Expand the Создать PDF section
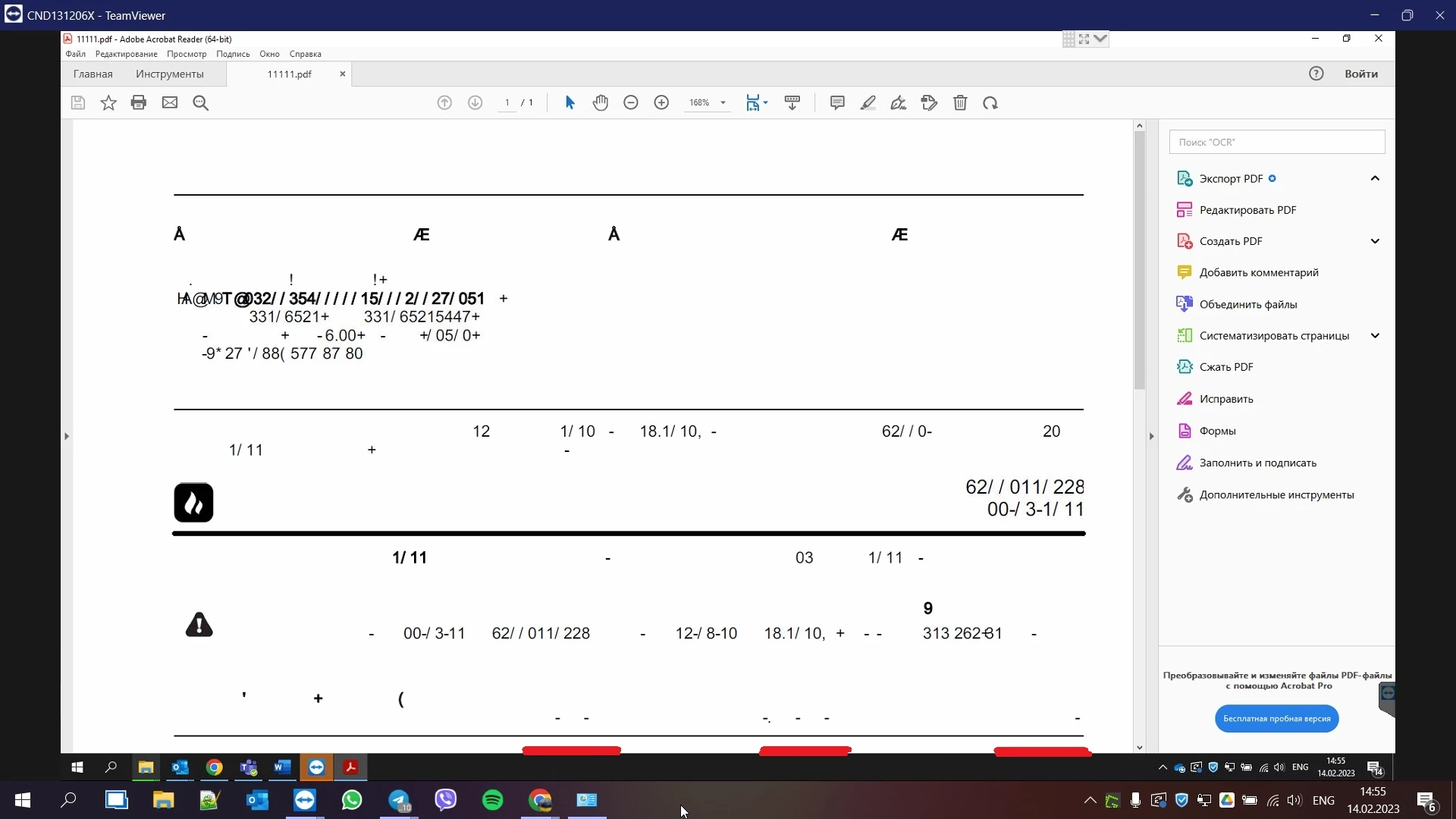This screenshot has width=1456, height=819. pyautogui.click(x=1374, y=241)
